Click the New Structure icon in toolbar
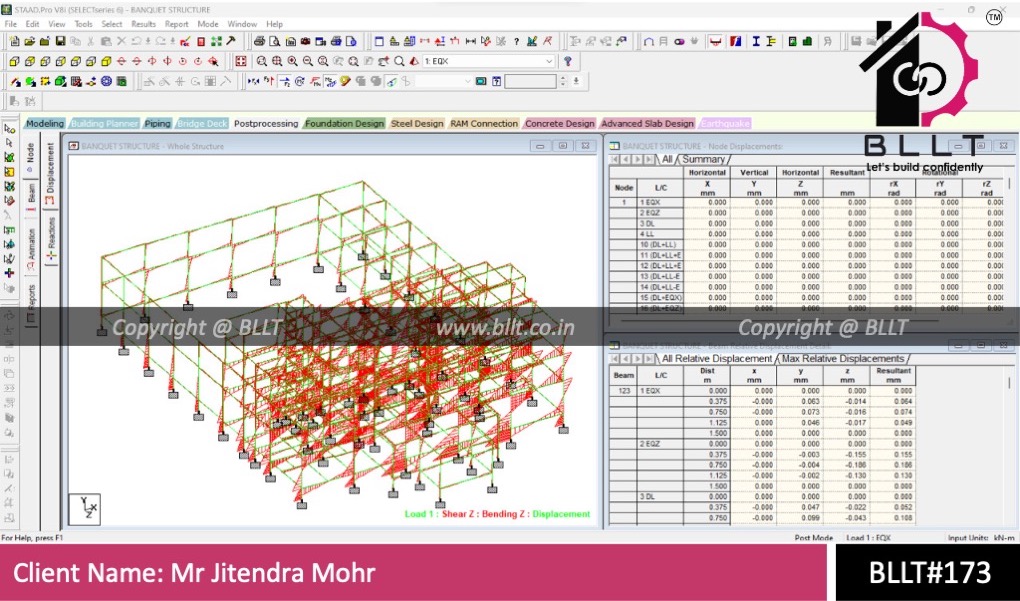This screenshot has height=601, width=1020. [x=14, y=42]
